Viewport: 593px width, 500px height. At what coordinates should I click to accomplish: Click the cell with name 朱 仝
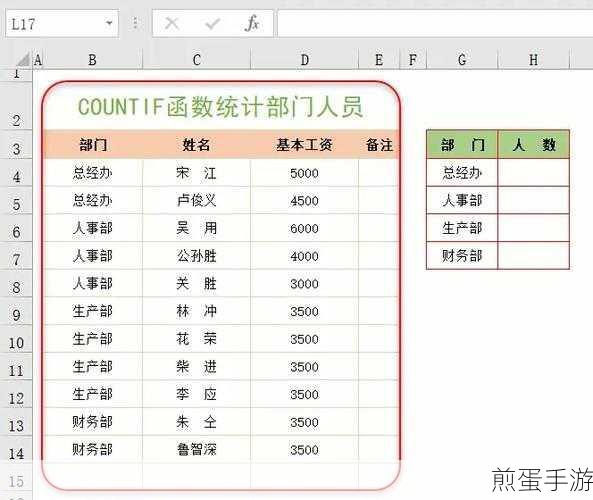196,422
